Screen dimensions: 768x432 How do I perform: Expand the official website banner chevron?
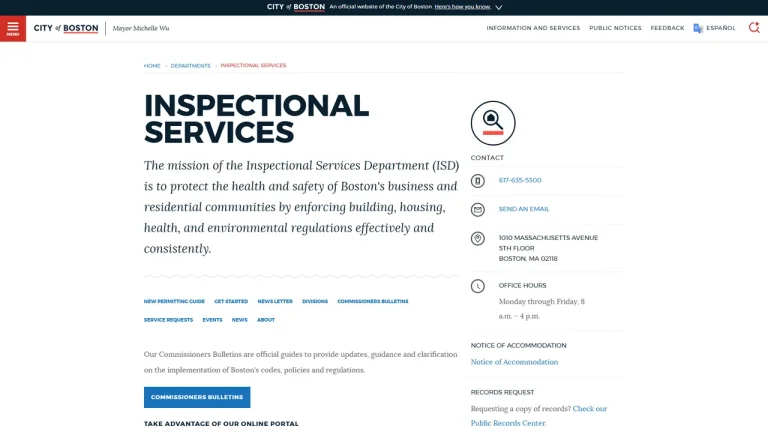pyautogui.click(x=499, y=7)
